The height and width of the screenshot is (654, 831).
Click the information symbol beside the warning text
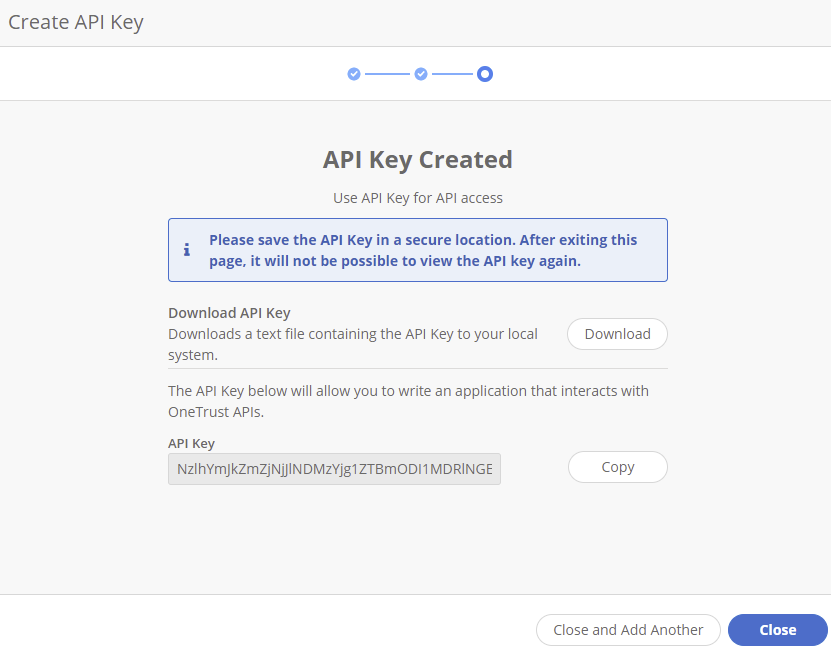coord(187,250)
